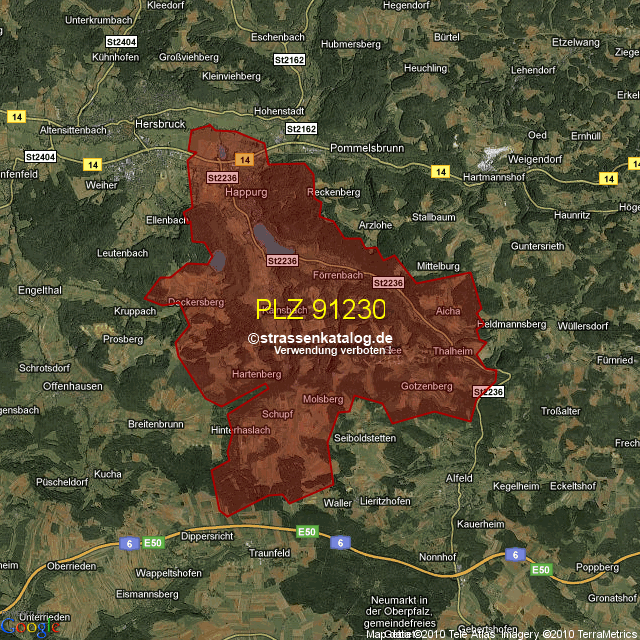
Task: Click the St2236 shield left of Happurg
Action: [x=223, y=176]
